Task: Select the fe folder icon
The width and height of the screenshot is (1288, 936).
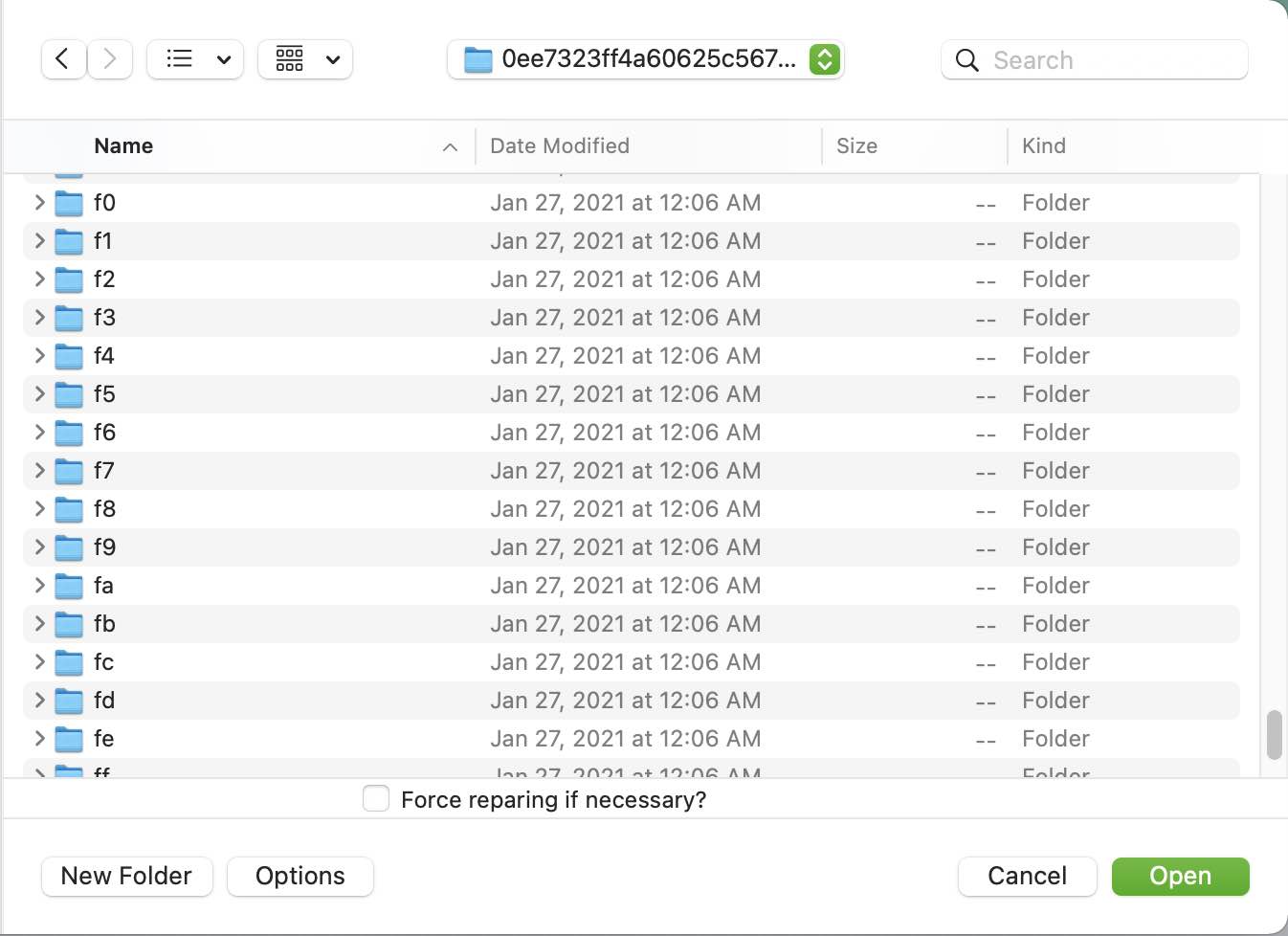Action: [69, 739]
